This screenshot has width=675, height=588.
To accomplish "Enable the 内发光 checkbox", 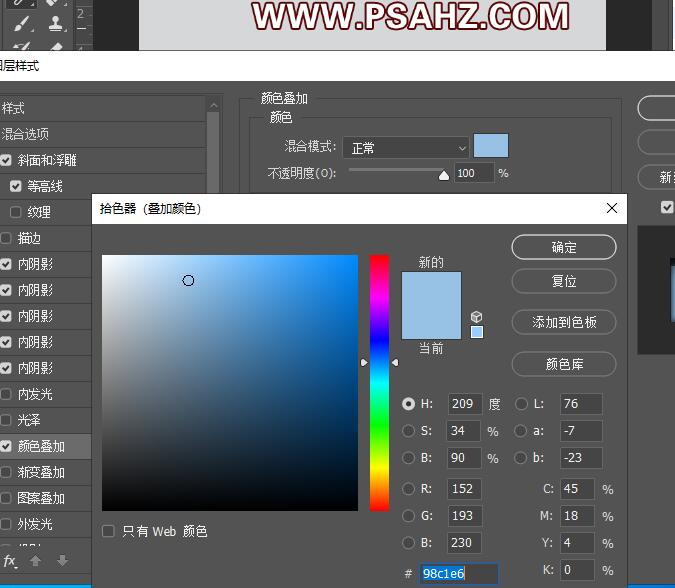I will pyautogui.click(x=6, y=394).
